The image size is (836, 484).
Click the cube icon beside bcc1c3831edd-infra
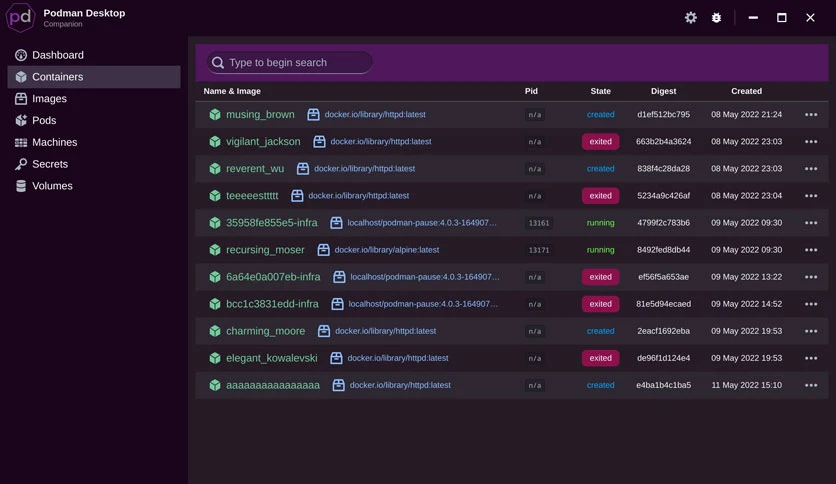[x=215, y=304]
